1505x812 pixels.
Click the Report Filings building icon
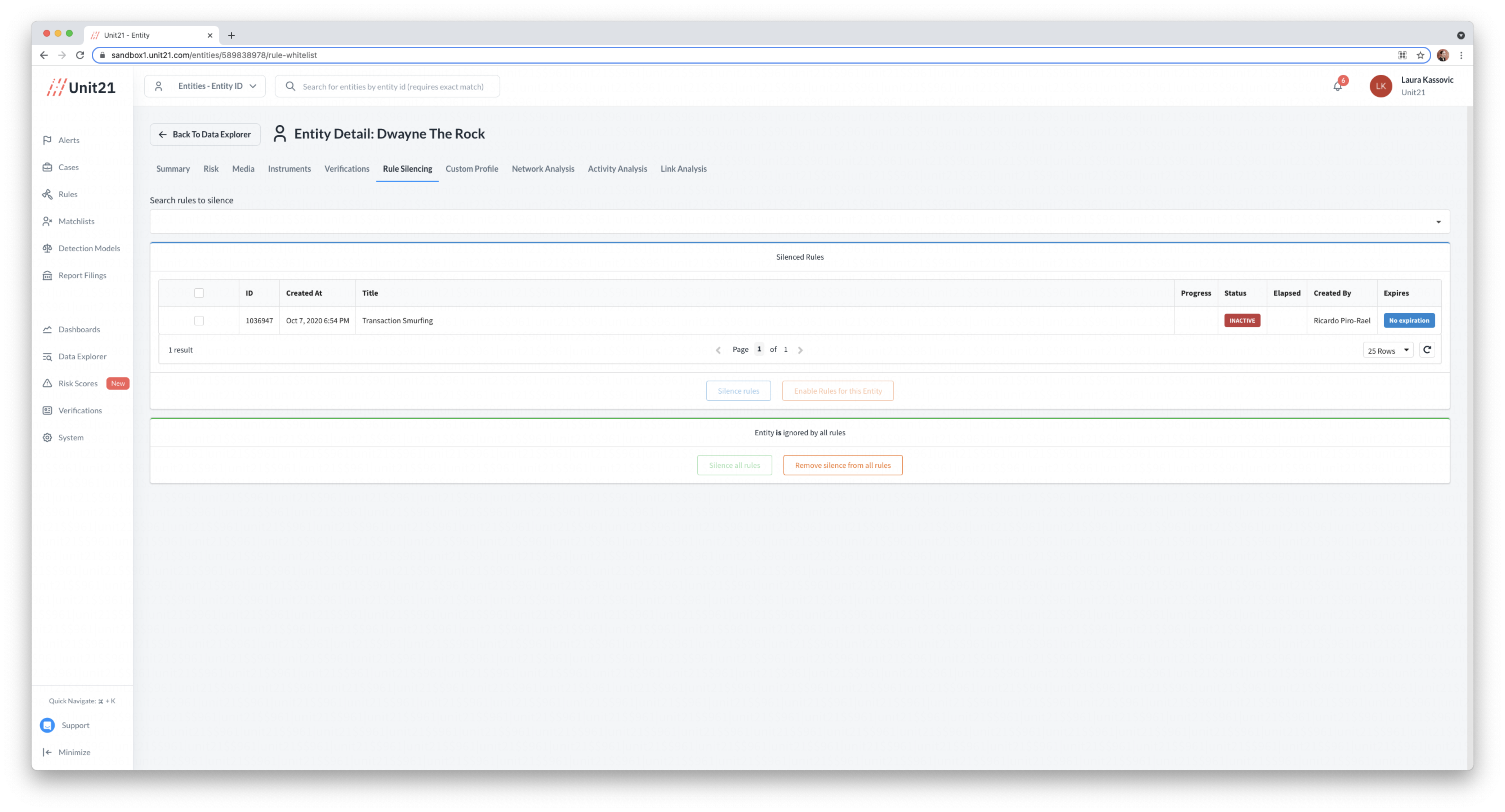[47, 275]
